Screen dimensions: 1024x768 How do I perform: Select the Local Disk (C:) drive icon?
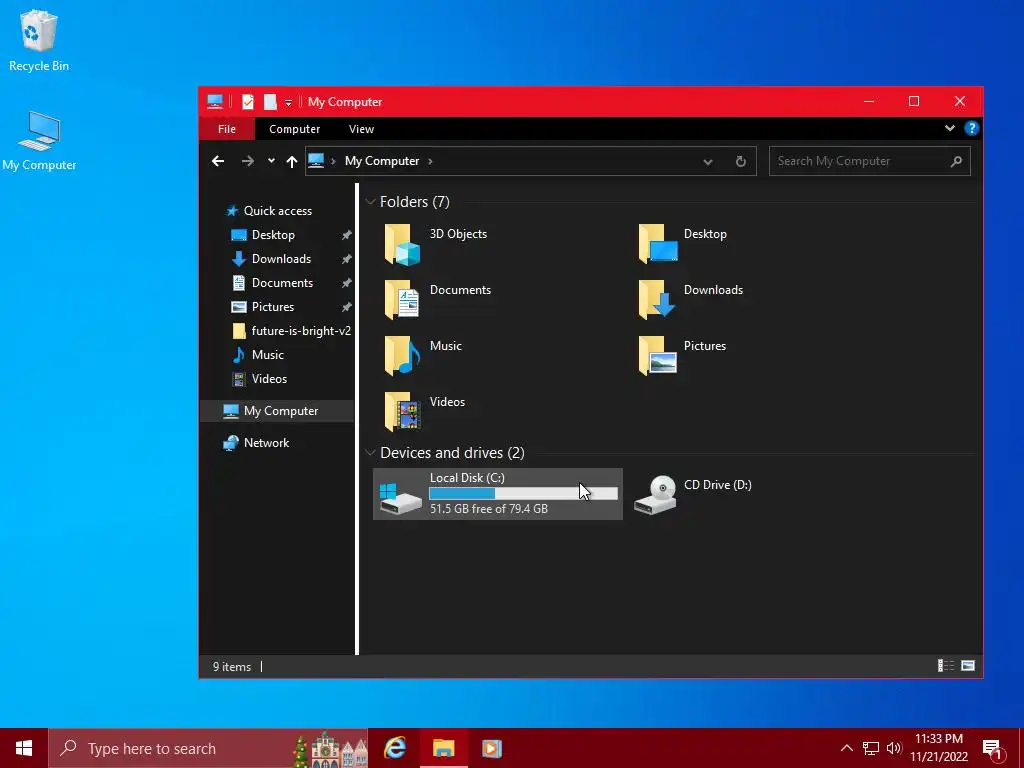point(400,498)
